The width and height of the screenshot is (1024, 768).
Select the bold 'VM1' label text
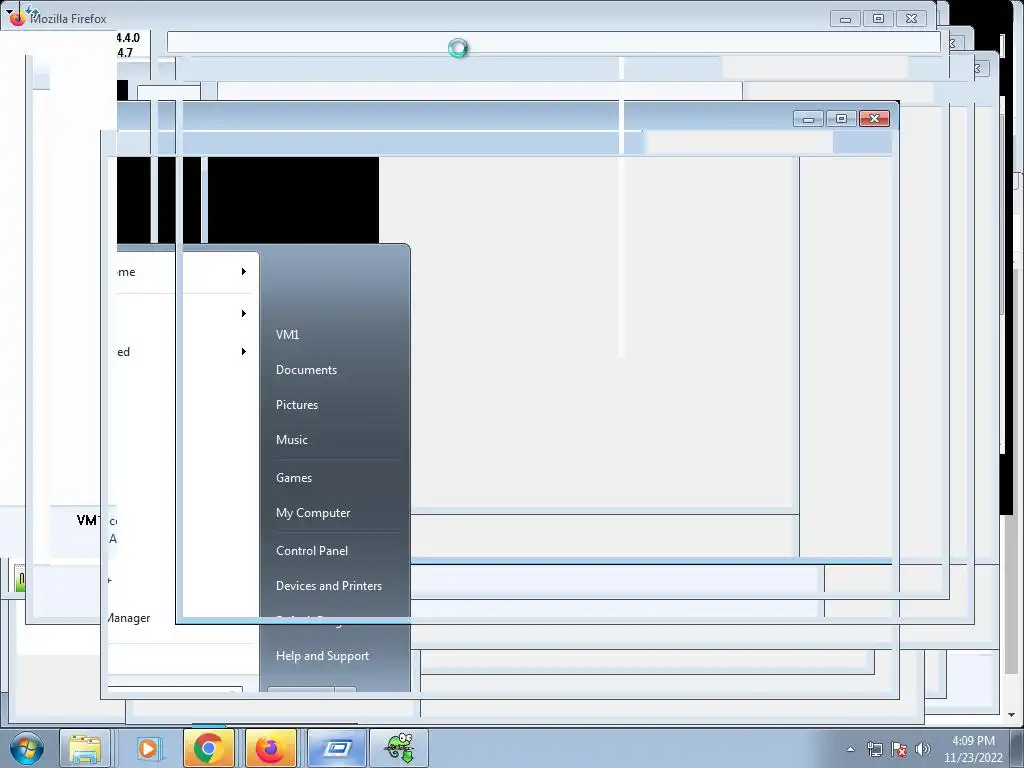[x=89, y=520]
